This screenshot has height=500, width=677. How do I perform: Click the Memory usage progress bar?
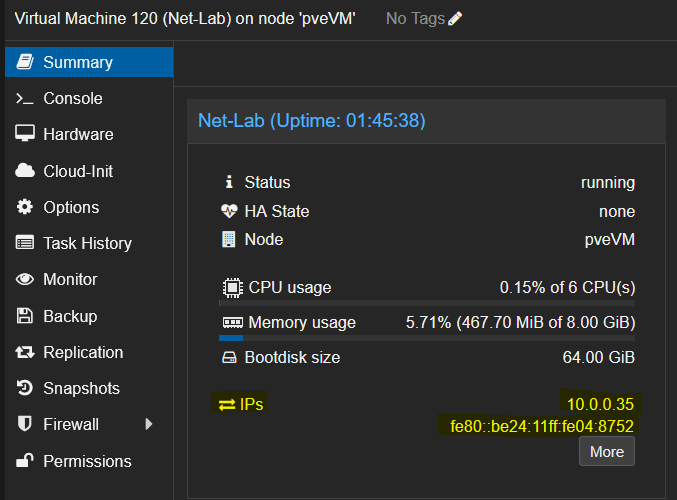click(427, 338)
